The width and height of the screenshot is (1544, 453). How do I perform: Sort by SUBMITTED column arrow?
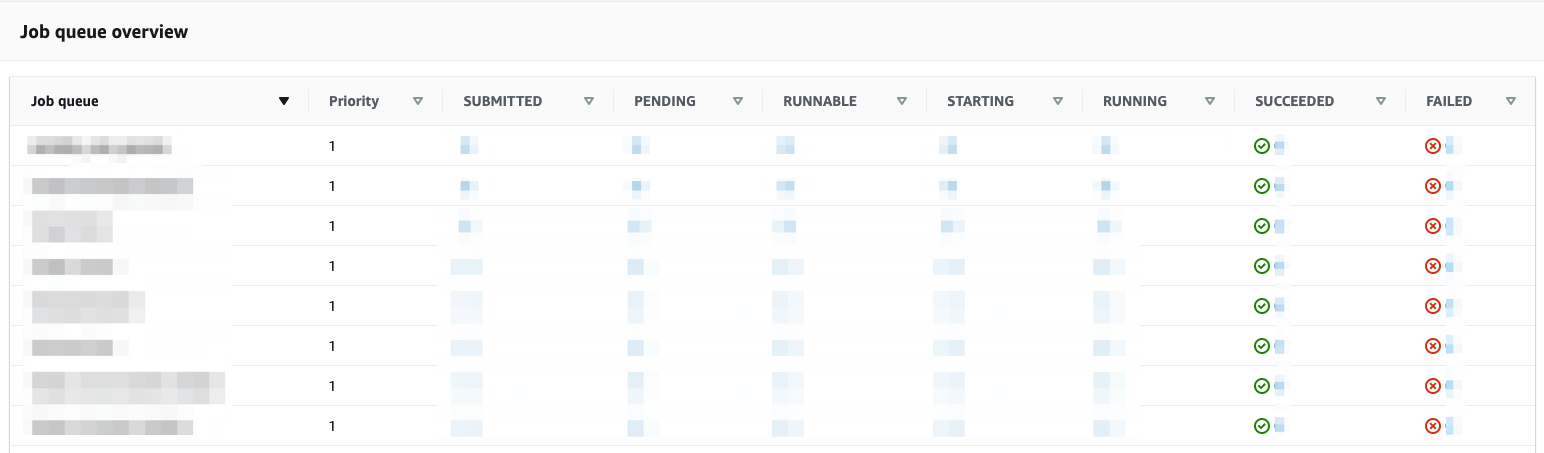589,101
